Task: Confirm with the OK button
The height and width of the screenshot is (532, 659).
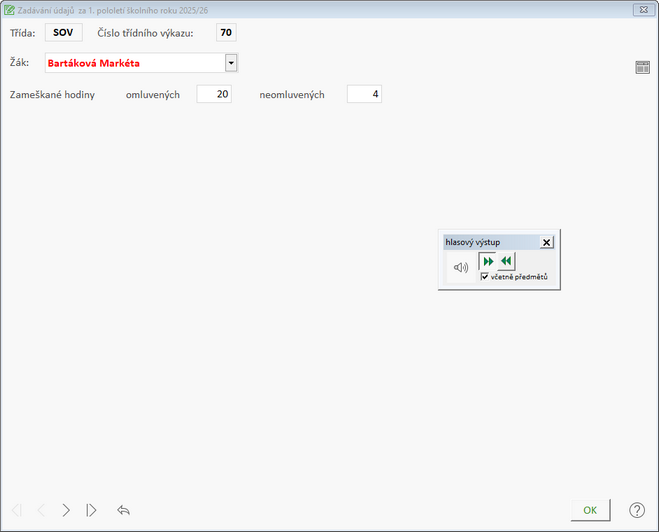Action: click(x=590, y=510)
